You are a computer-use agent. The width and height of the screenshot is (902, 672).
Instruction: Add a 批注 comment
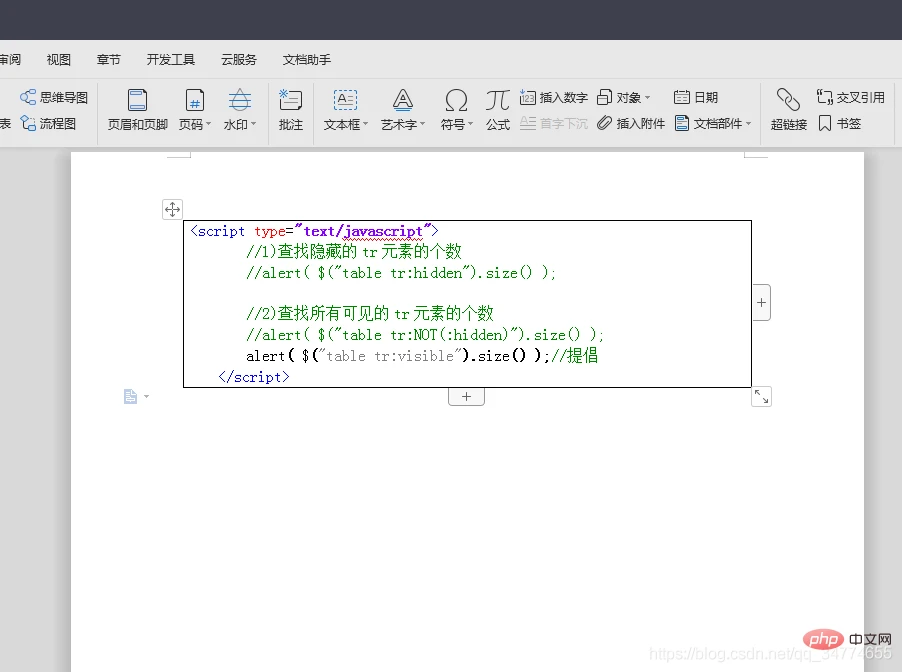tap(291, 110)
